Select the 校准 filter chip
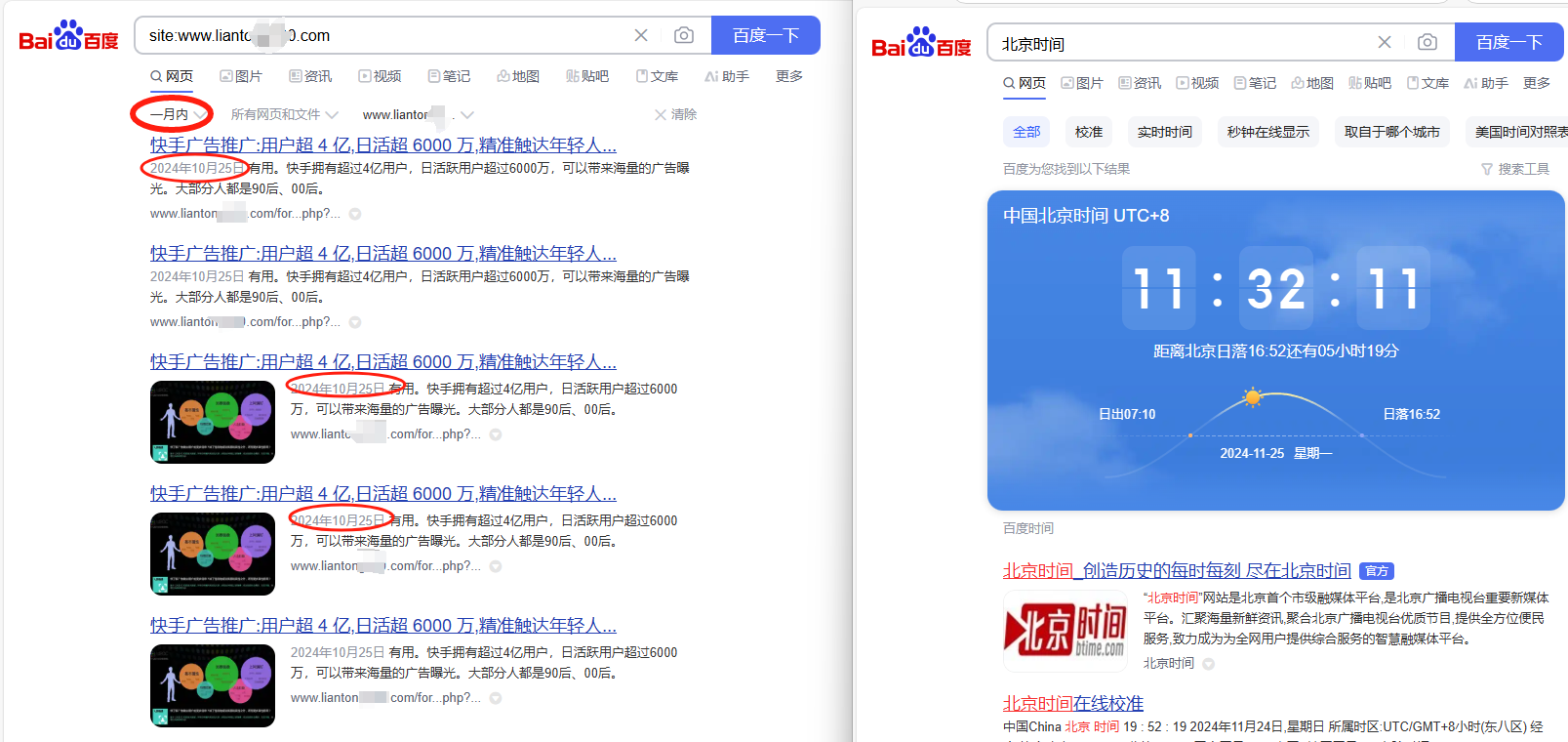The height and width of the screenshot is (742, 1568). click(x=1089, y=132)
